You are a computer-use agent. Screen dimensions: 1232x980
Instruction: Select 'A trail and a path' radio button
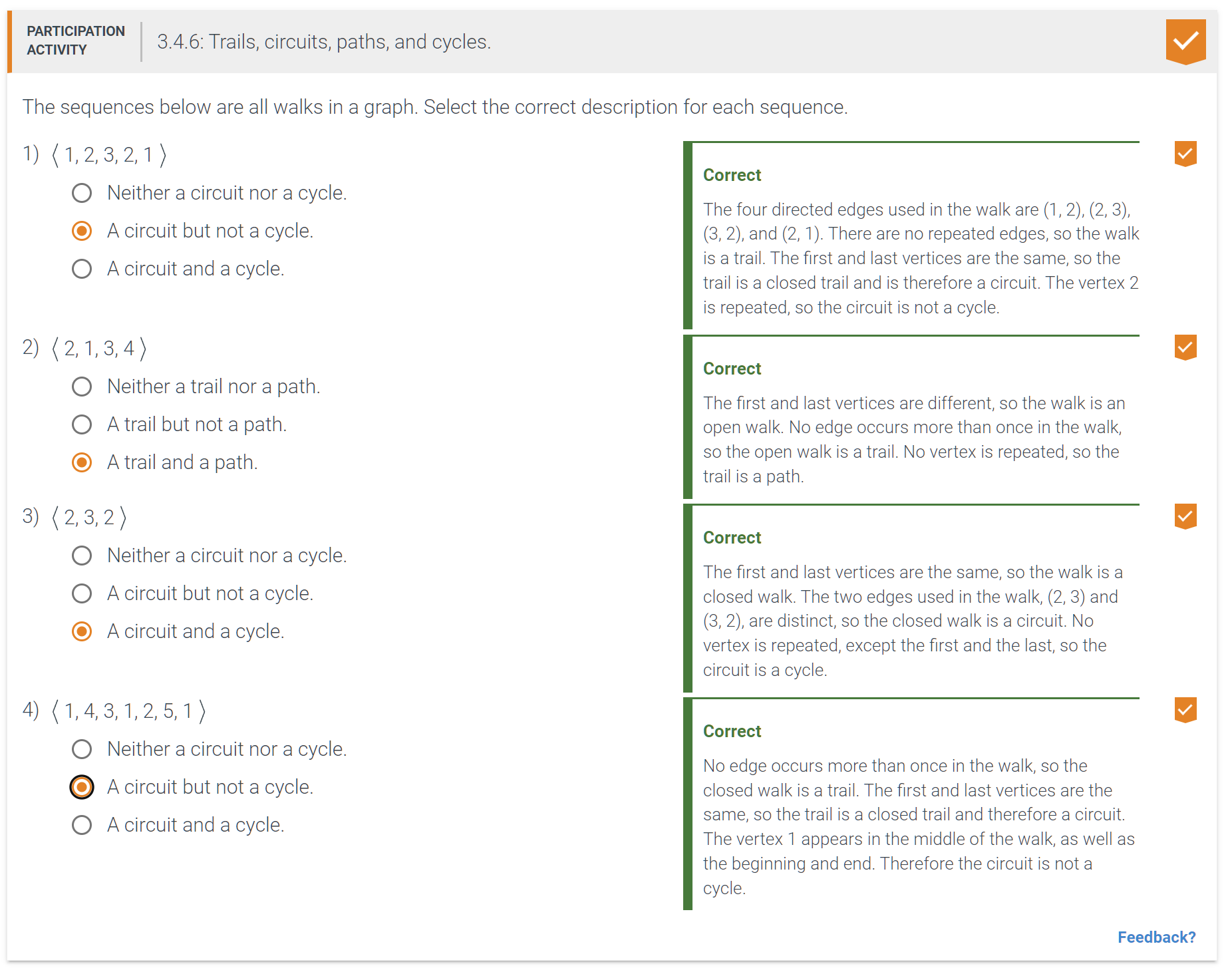coord(82,462)
